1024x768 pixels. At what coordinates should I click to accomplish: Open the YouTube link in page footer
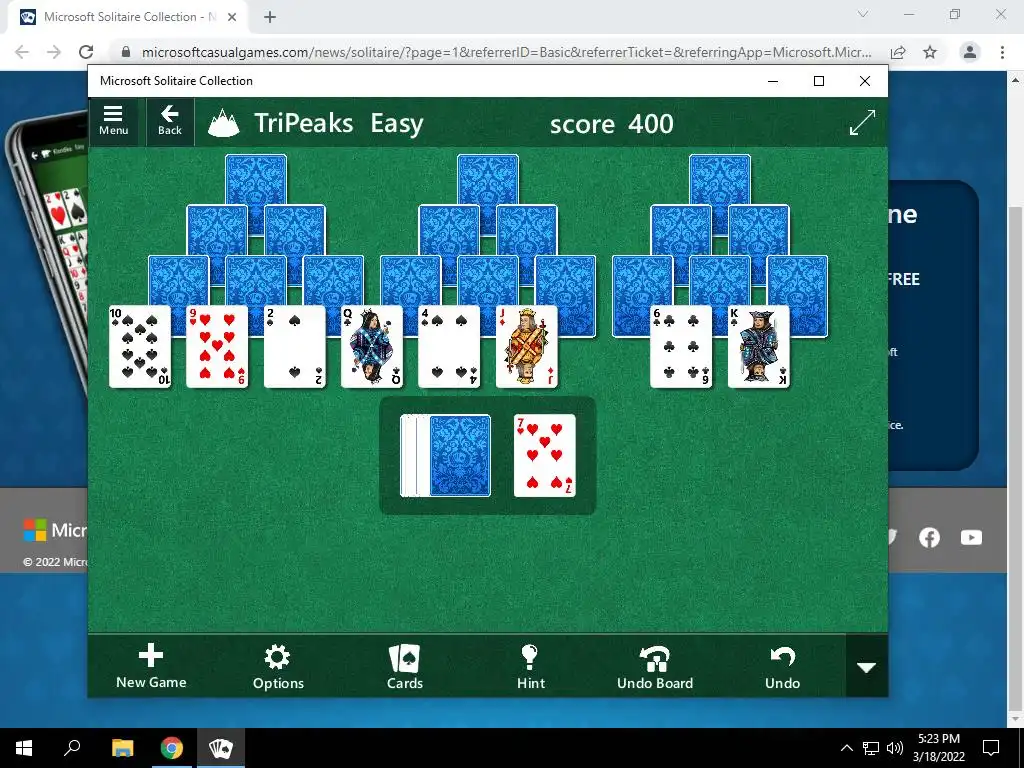(971, 537)
